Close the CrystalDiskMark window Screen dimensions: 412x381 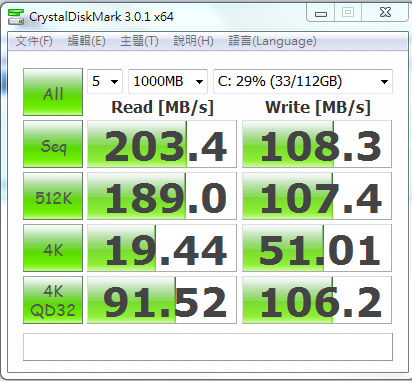[x=385, y=13]
